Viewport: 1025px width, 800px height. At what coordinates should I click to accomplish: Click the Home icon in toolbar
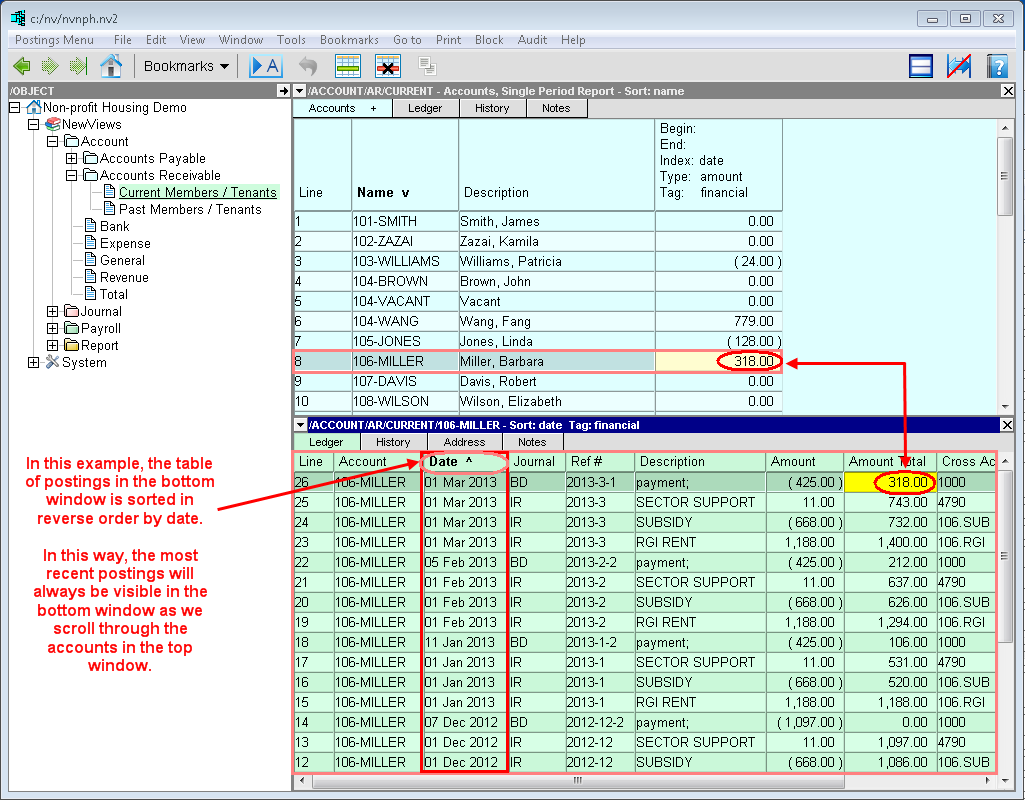(x=111, y=66)
